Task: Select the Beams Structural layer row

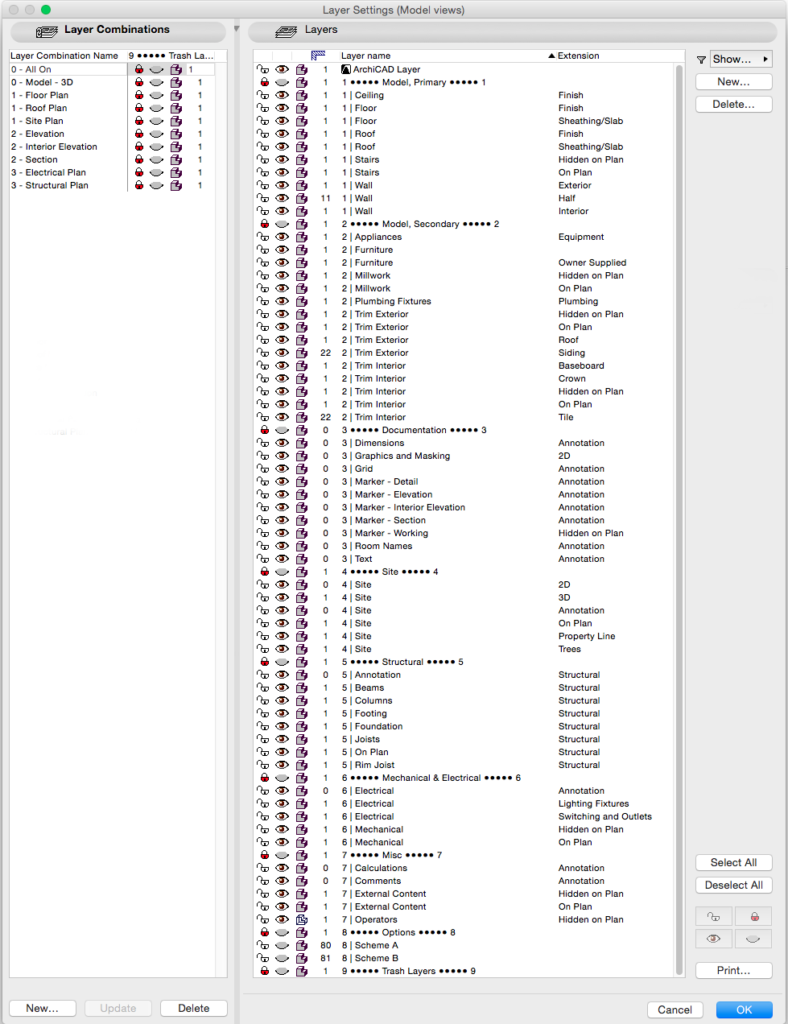Action: click(x=450, y=688)
